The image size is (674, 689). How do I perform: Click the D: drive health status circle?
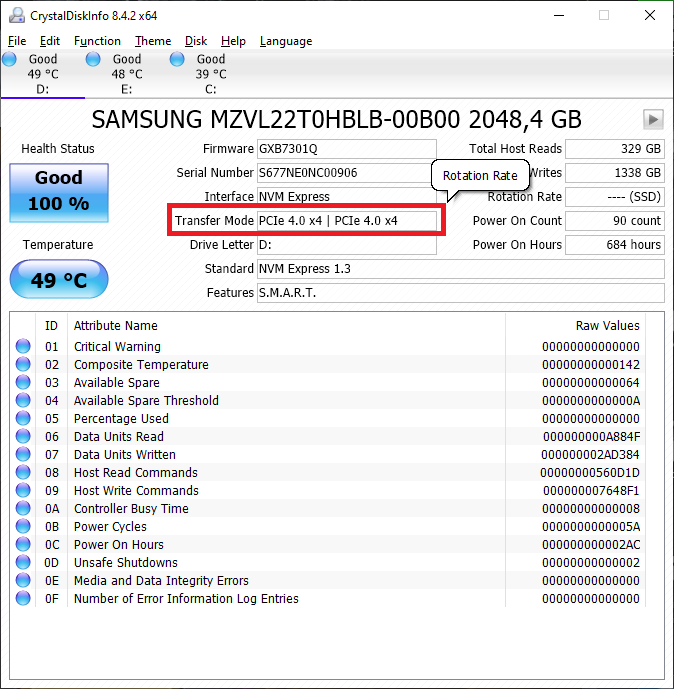9,59
